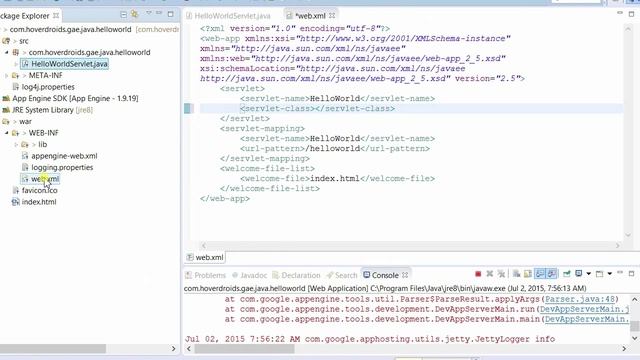Open the Open Console dropdown arrow
Image resolution: width=640 pixels, height=360 pixels.
point(610,274)
